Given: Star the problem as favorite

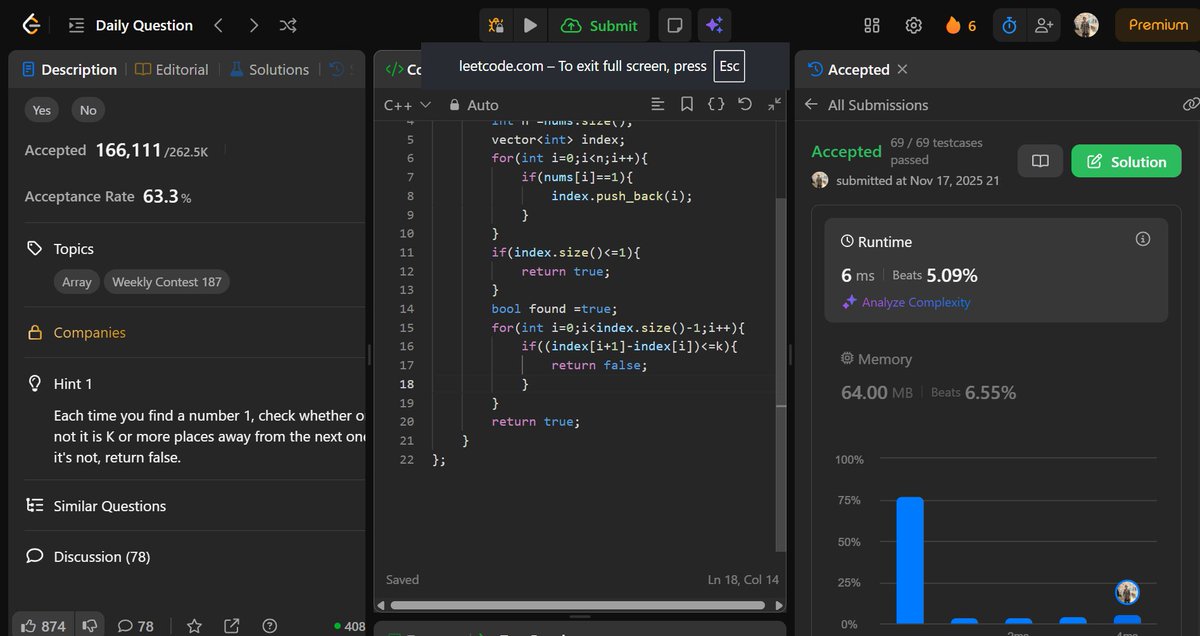Looking at the screenshot, I should point(194,626).
